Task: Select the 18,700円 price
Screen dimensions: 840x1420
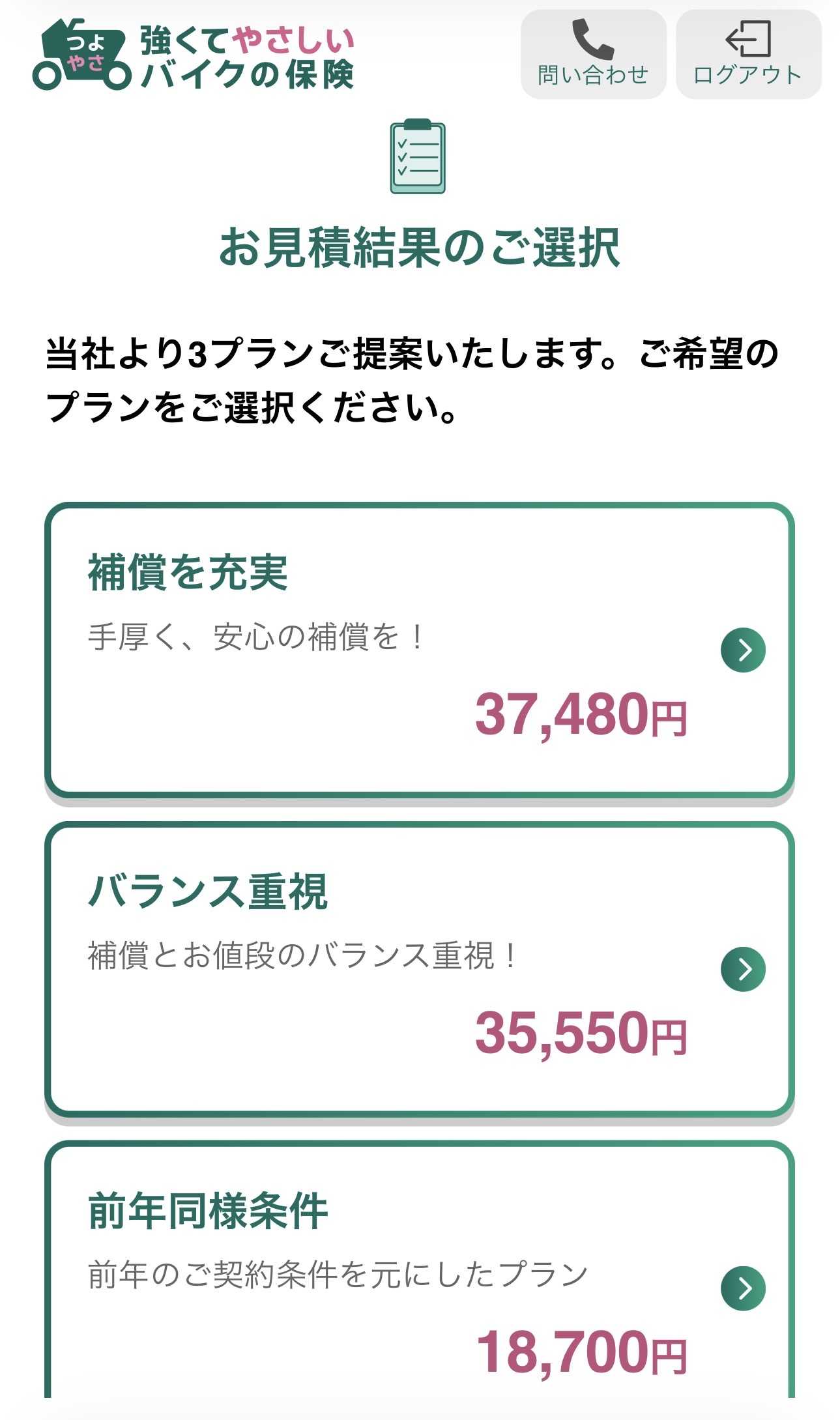Action: click(581, 1353)
